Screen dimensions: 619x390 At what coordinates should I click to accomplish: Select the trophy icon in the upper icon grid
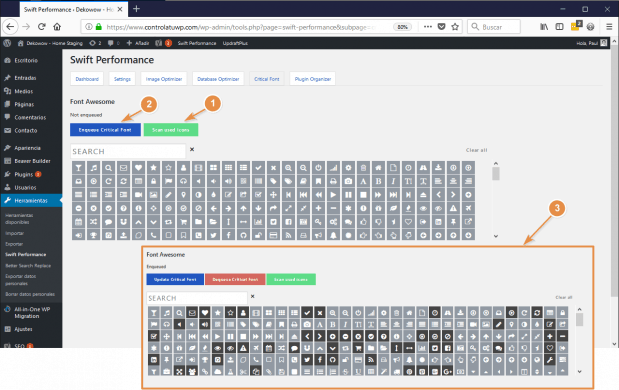click(94, 235)
